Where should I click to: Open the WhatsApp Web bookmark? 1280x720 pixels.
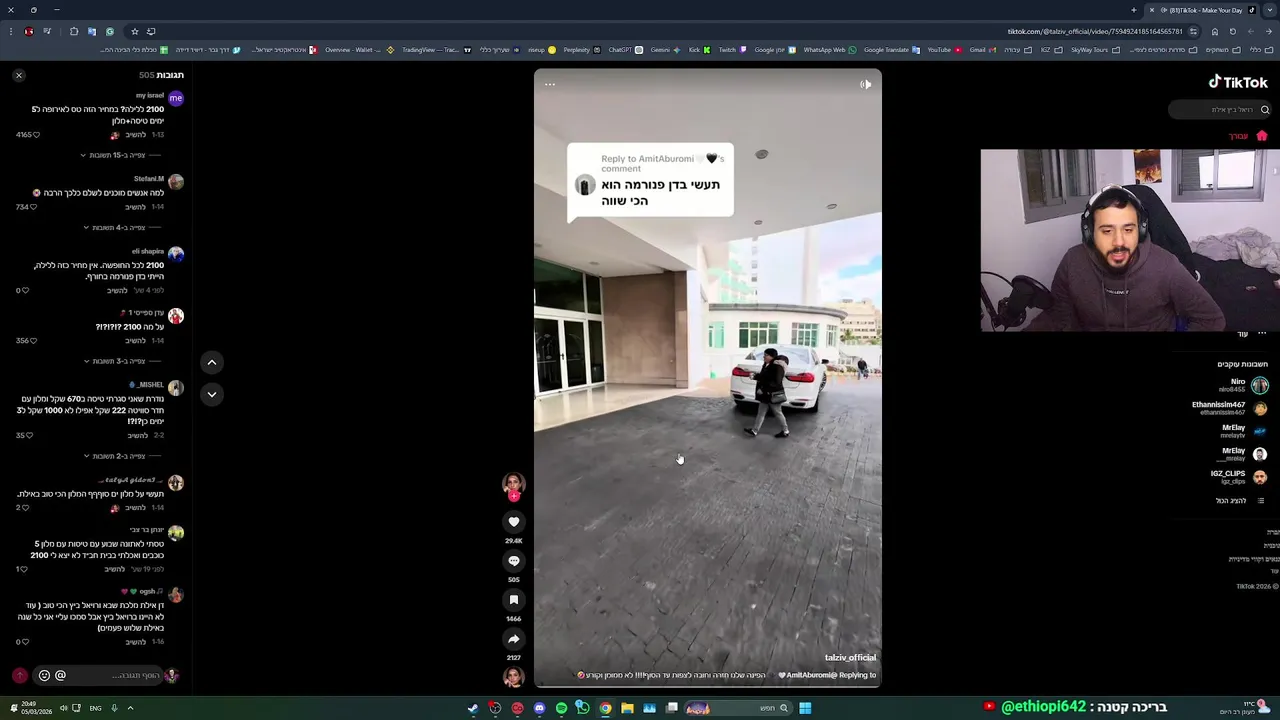tap(830, 50)
